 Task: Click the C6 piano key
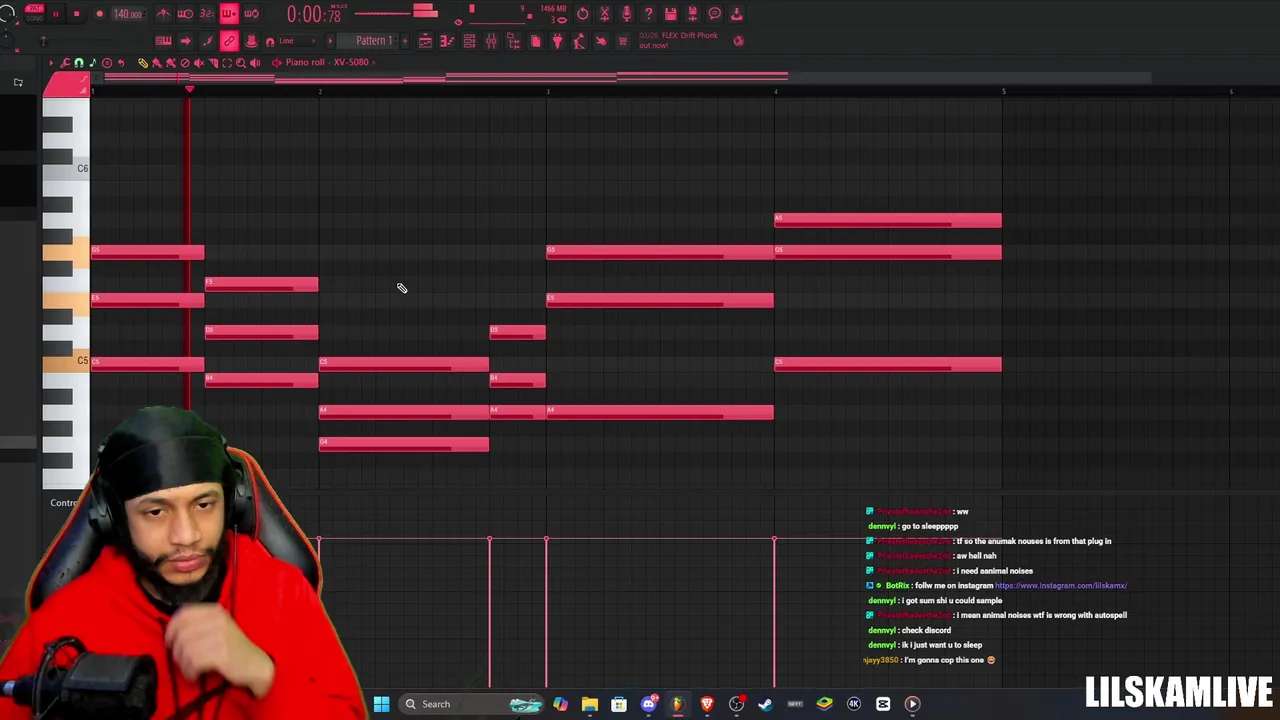pyautogui.click(x=66, y=168)
